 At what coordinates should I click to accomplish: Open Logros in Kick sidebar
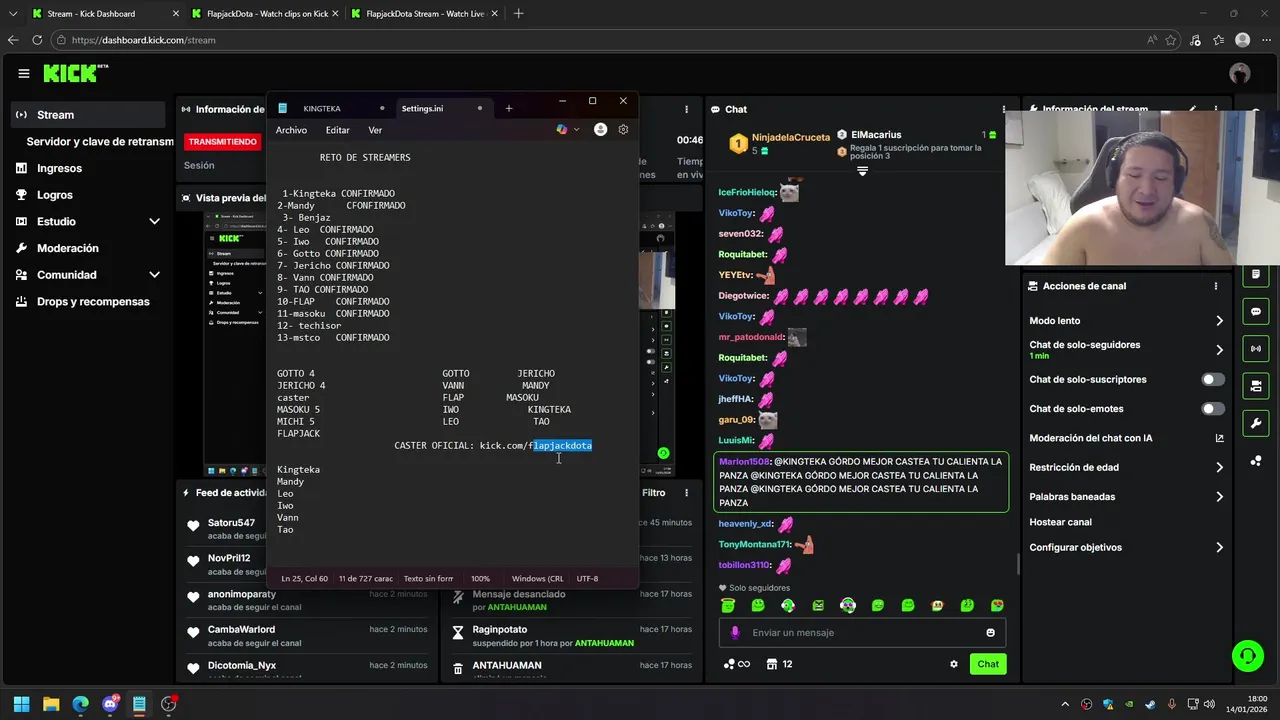[x=55, y=195]
